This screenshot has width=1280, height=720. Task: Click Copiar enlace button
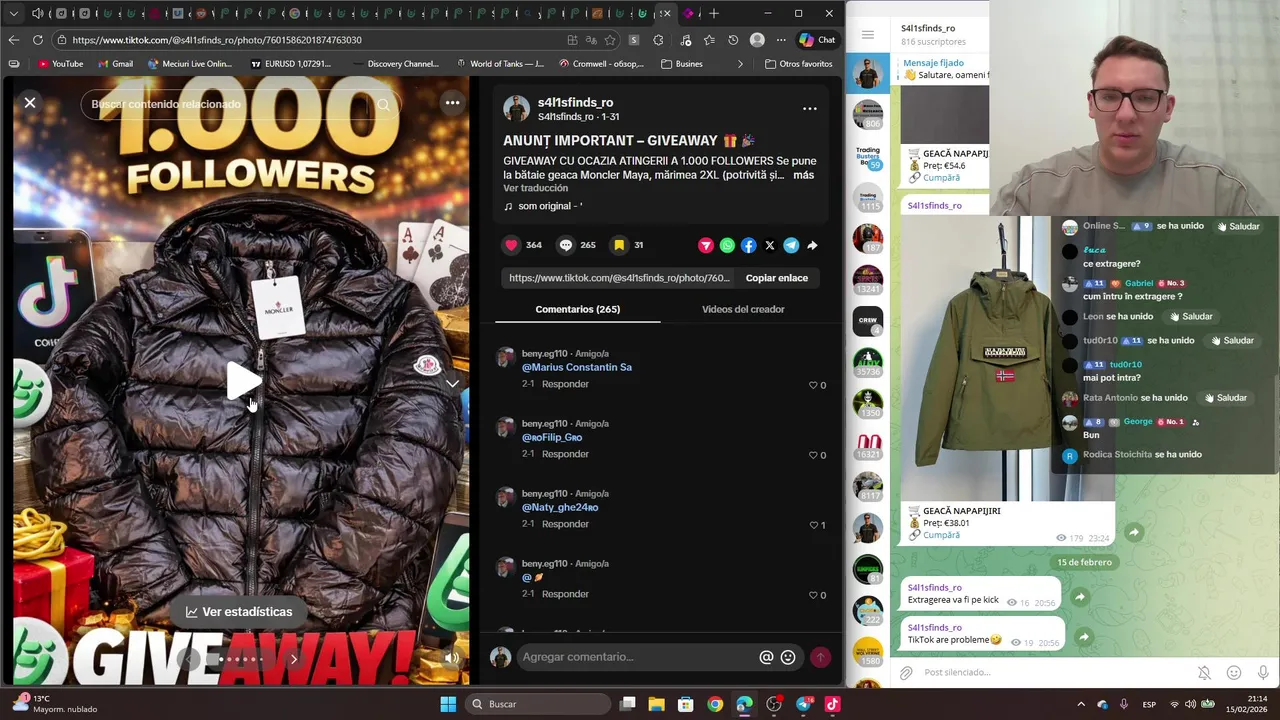[x=777, y=278]
